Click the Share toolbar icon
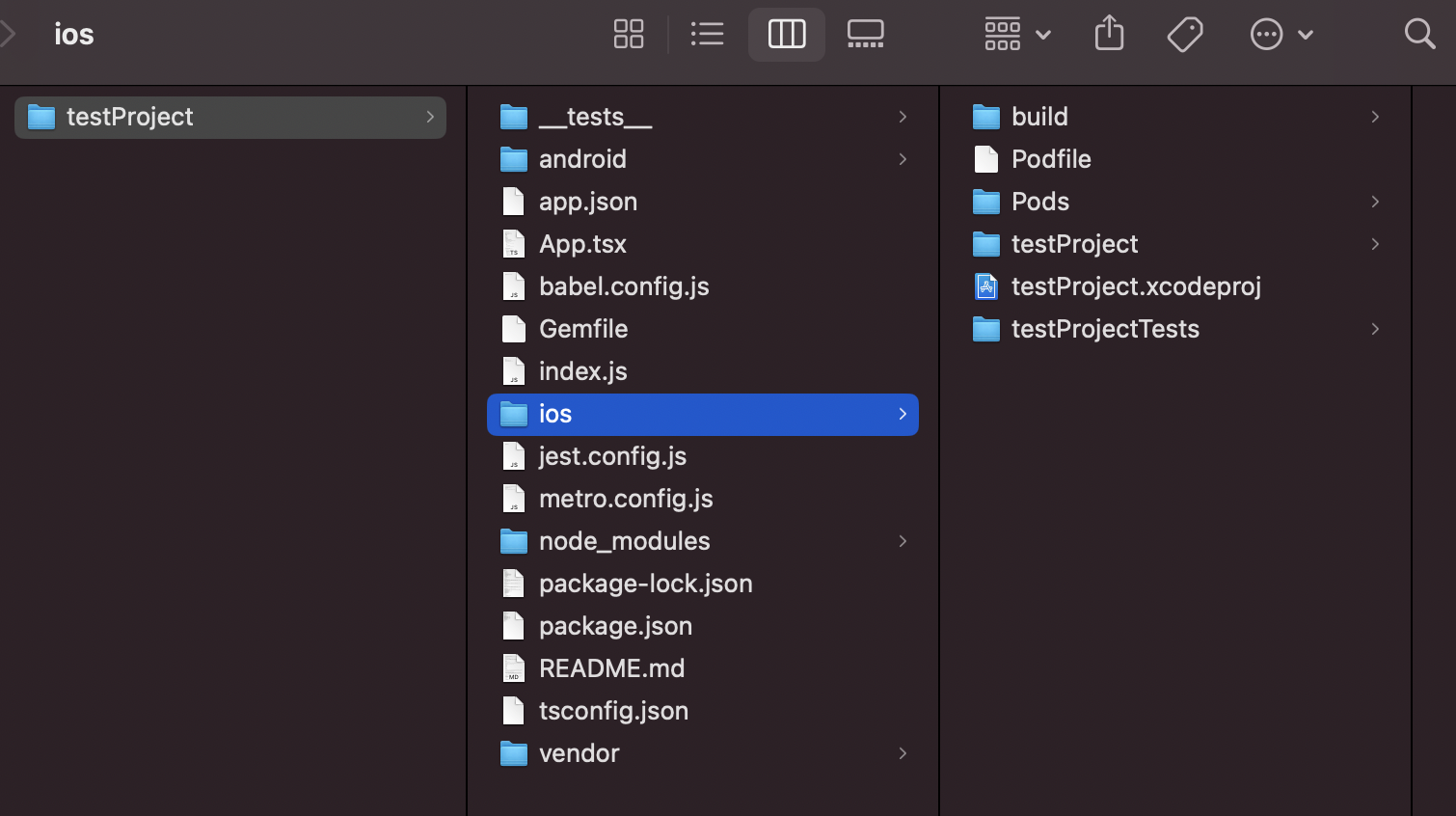This screenshot has height=816, width=1456. [1110, 34]
